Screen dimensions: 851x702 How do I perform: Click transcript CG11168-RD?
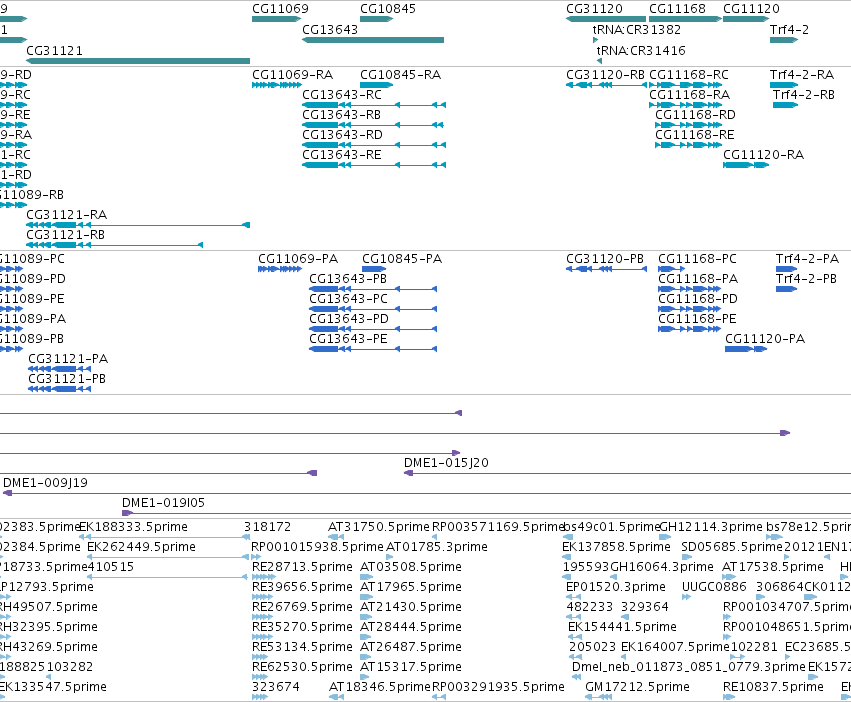coord(695,115)
